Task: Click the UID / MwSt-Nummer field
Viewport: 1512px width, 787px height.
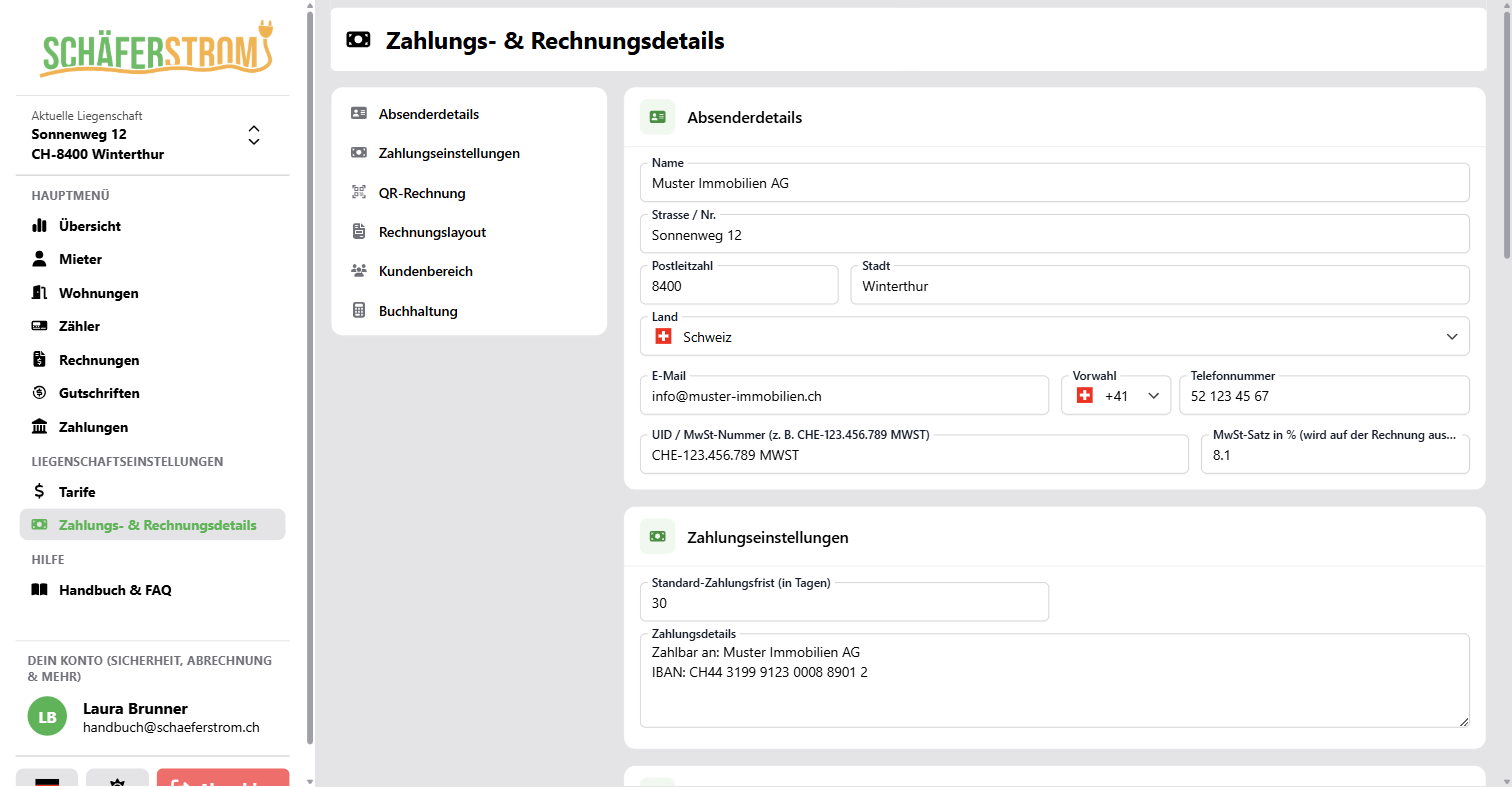Action: pos(914,454)
